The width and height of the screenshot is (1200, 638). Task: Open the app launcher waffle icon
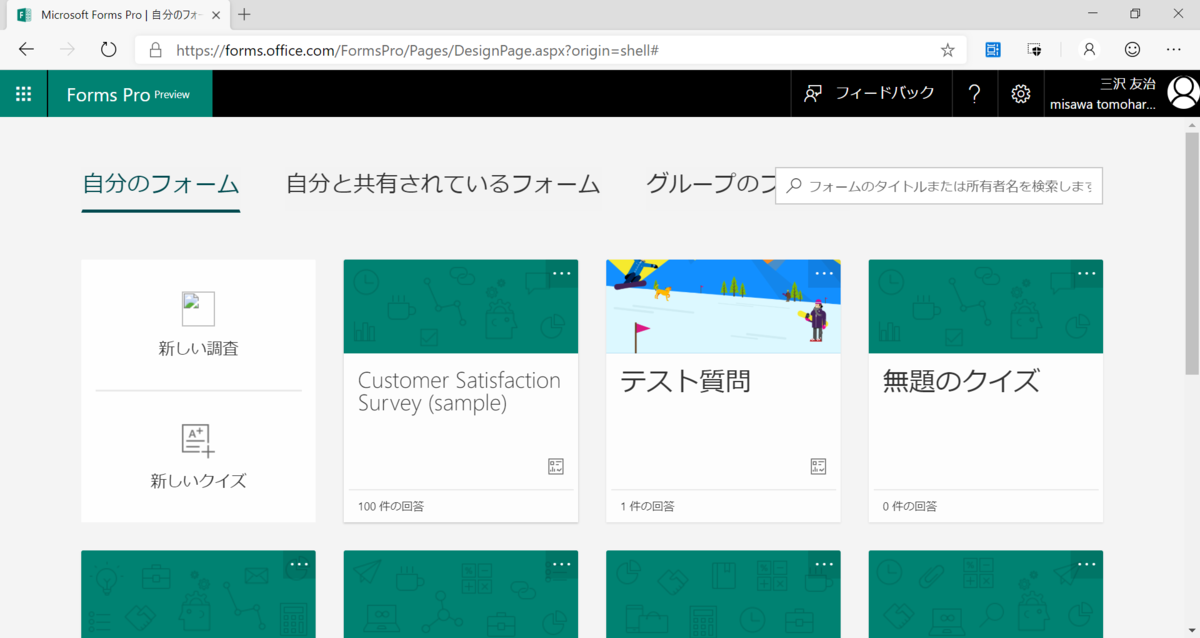click(x=23, y=94)
